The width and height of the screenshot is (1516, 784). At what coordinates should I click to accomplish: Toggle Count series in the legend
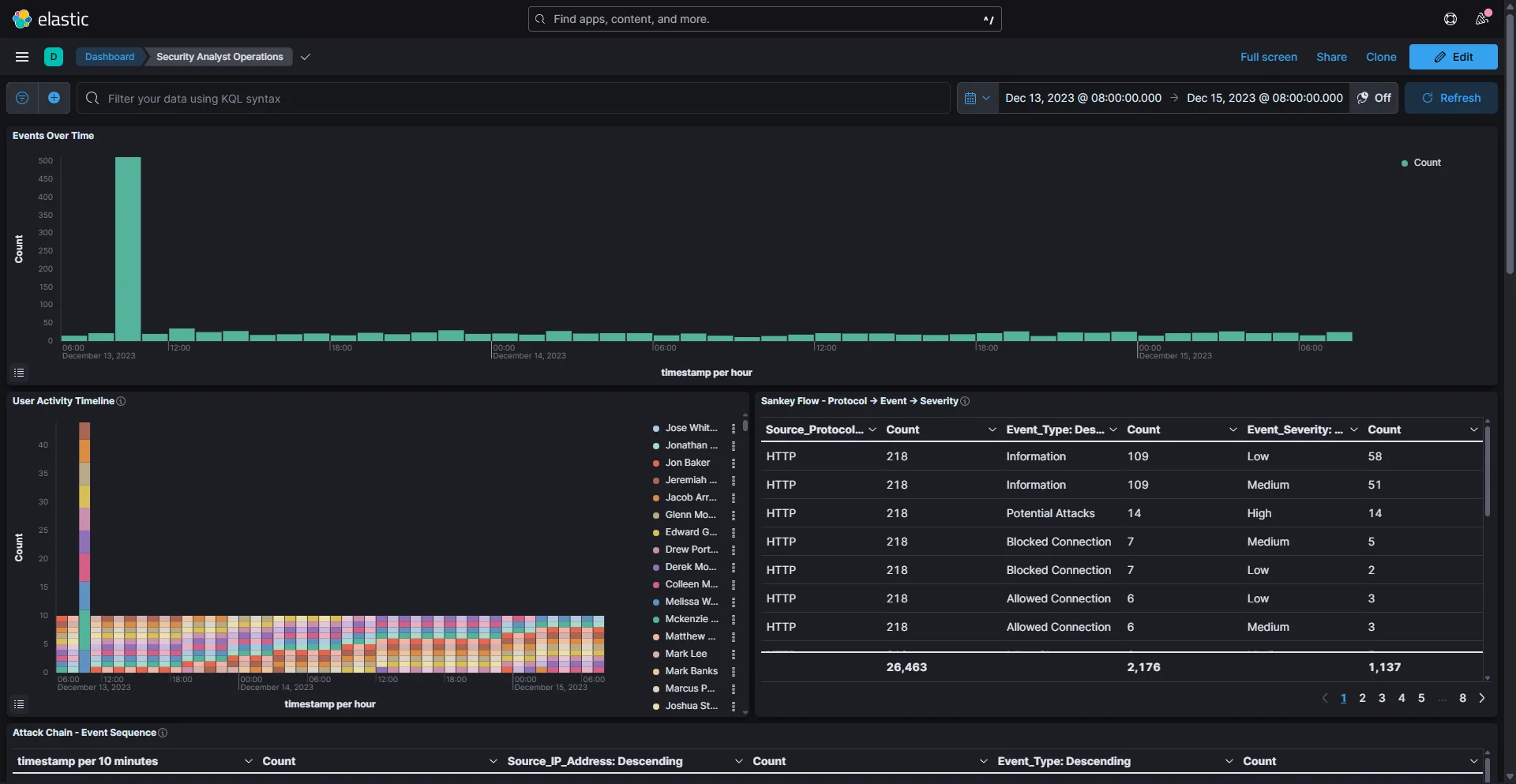click(x=1427, y=163)
